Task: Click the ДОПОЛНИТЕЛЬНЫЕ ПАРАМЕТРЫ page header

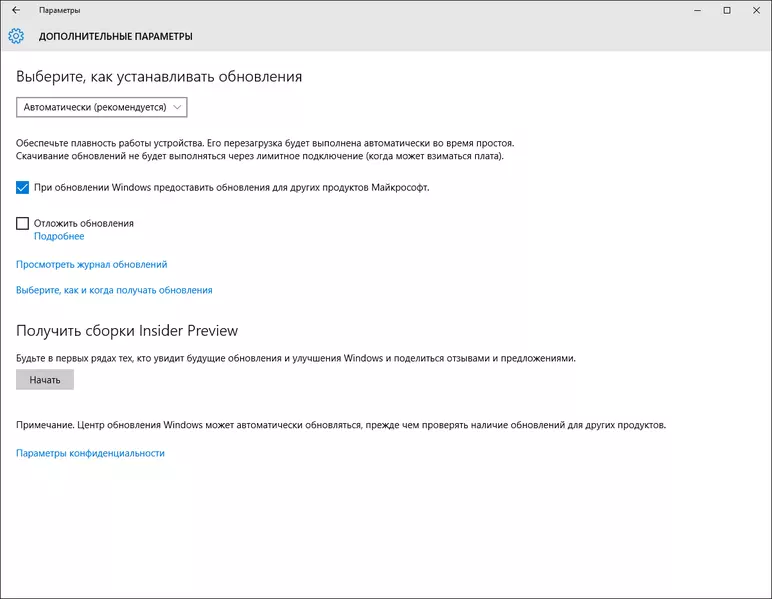Action: 115,36
